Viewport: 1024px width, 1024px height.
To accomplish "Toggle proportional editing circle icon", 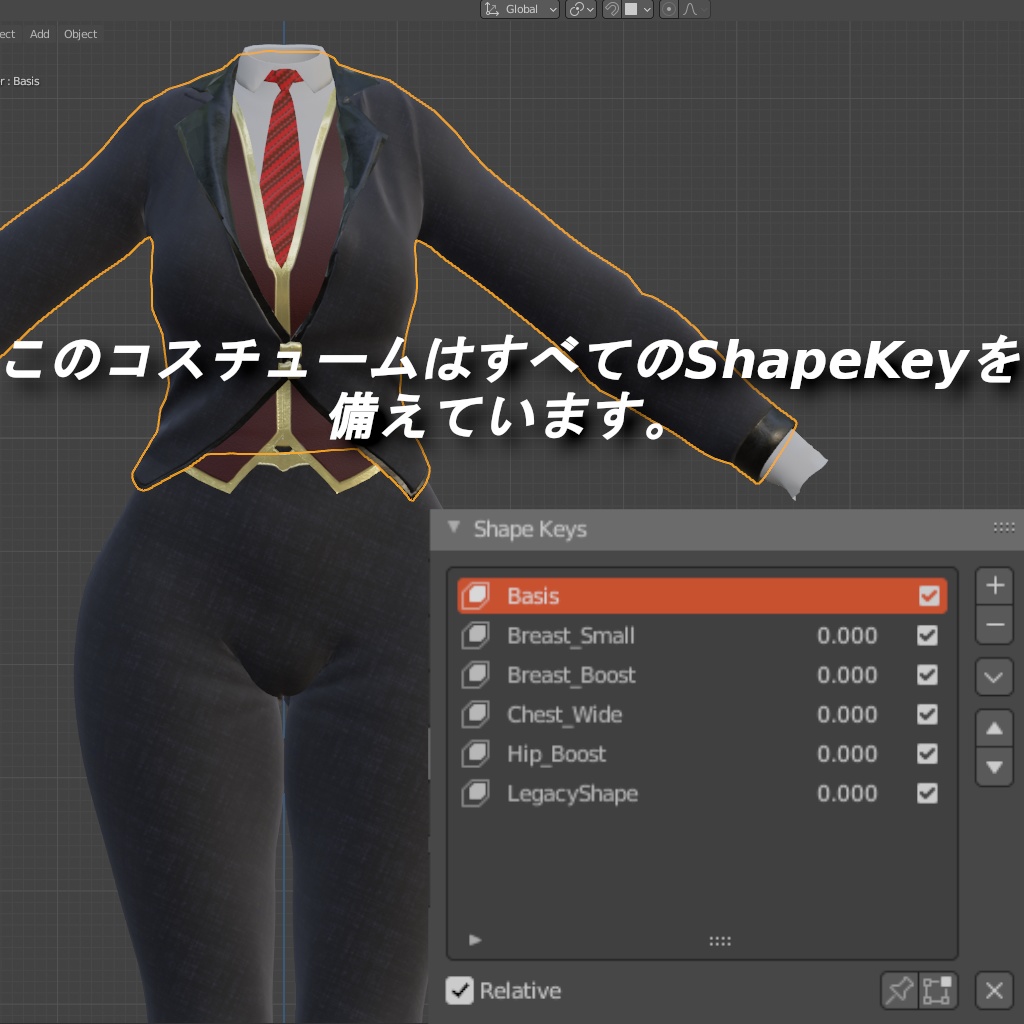I will coord(669,9).
